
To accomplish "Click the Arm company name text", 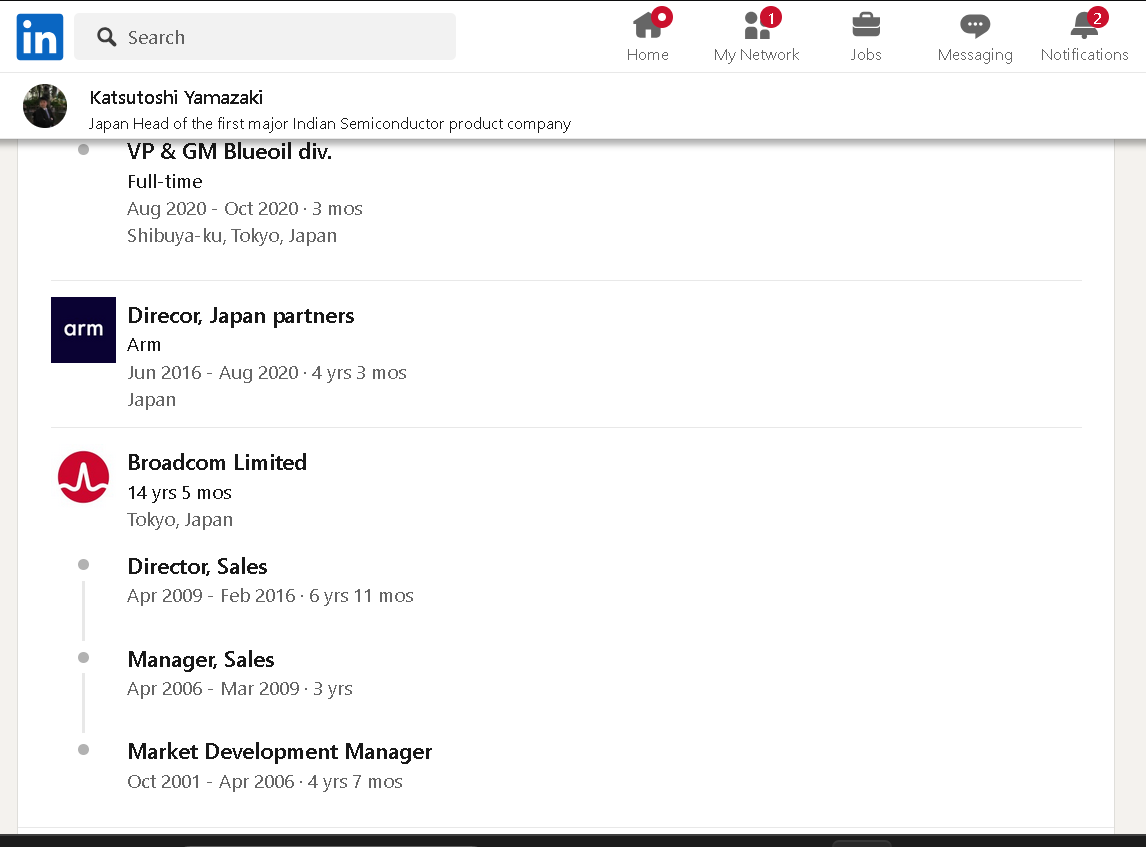I will (144, 345).
